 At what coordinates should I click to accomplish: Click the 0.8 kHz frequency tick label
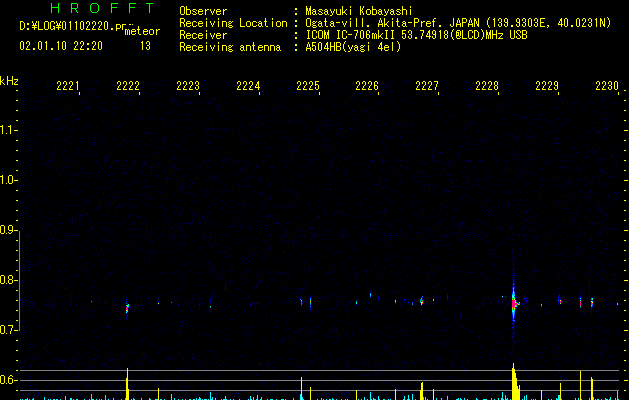[8, 280]
